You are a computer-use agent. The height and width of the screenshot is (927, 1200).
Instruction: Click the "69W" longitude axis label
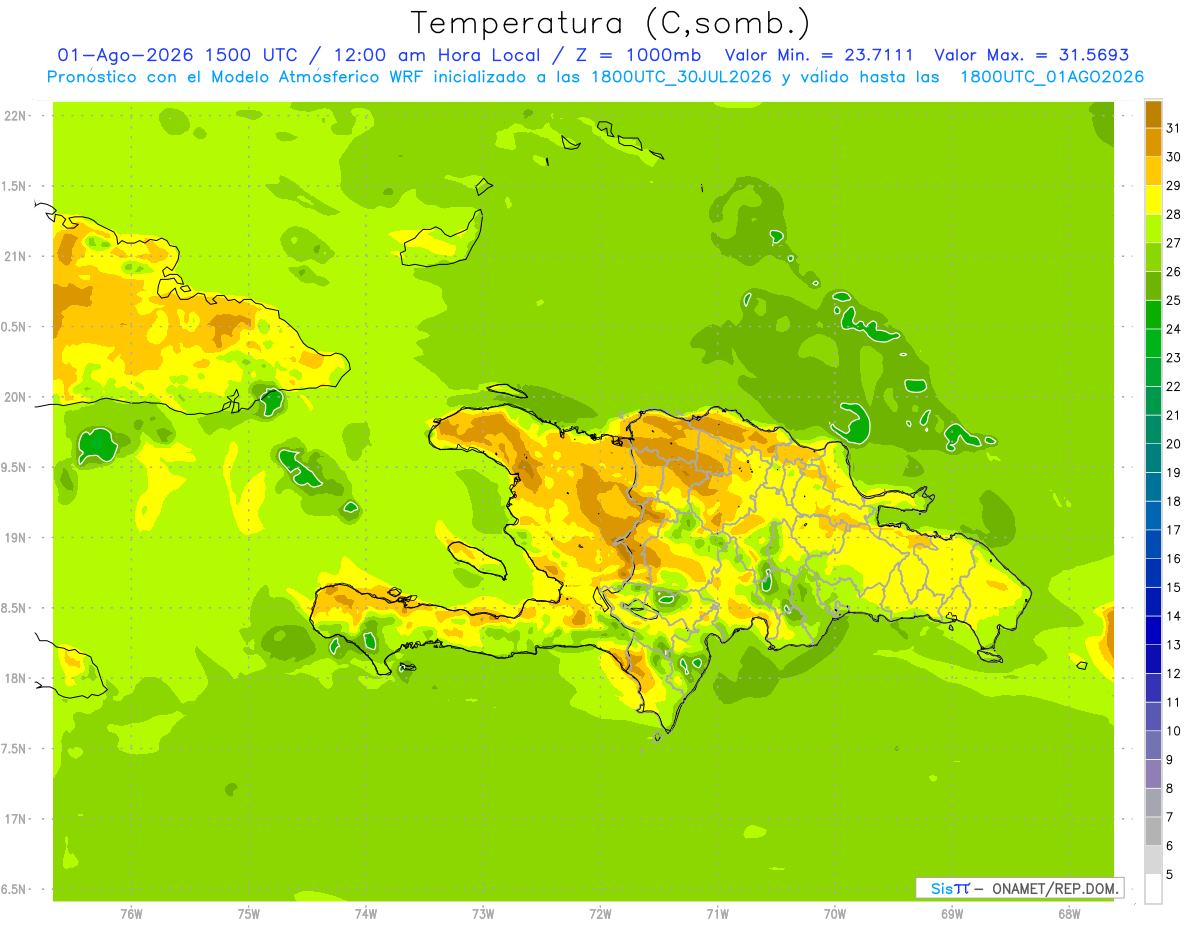pos(951,914)
